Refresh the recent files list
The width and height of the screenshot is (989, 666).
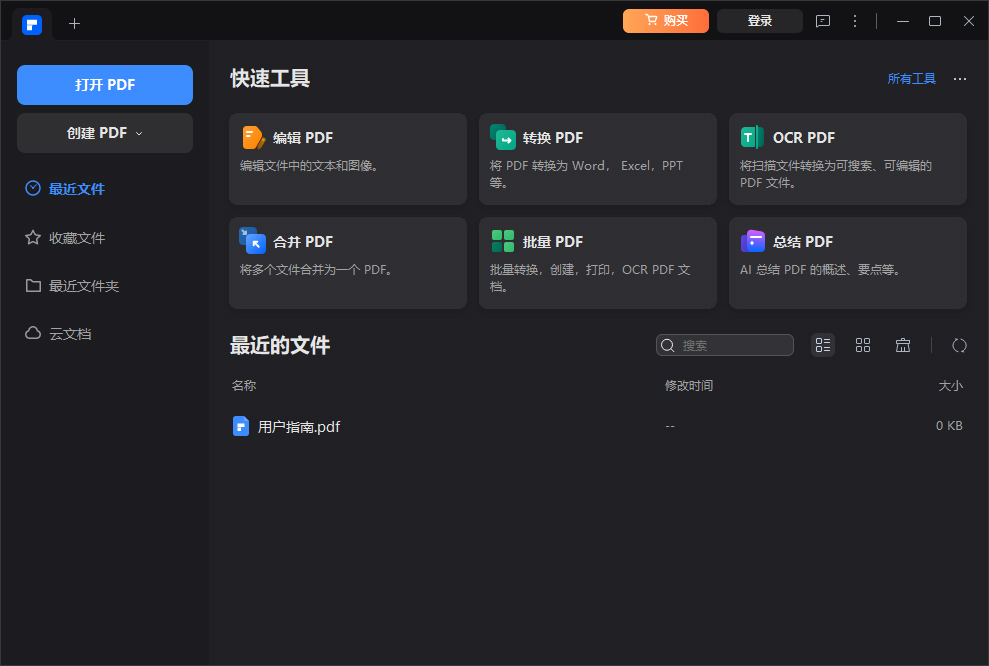959,345
